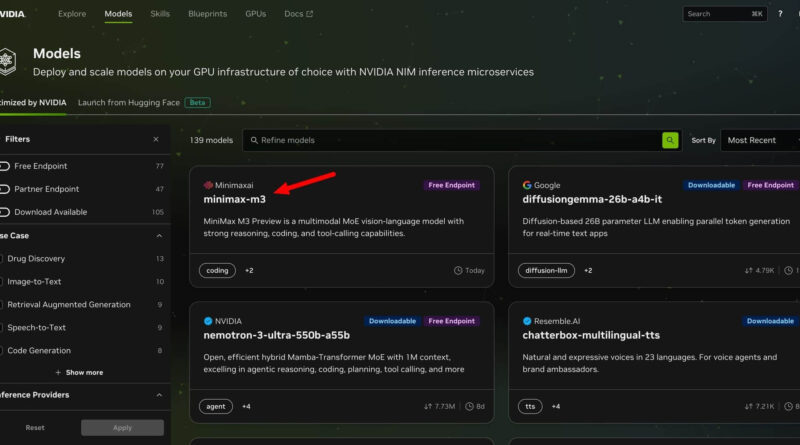The image size is (800, 445).
Task: Click the green search button
Action: tap(670, 140)
